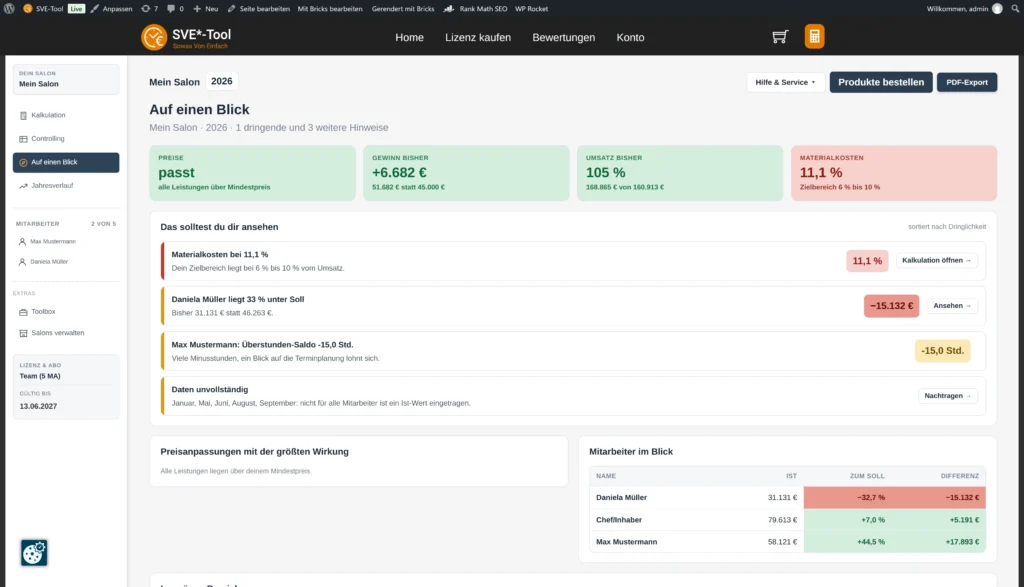Click the Produkte bestellen button
This screenshot has width=1024, height=587.
click(881, 82)
